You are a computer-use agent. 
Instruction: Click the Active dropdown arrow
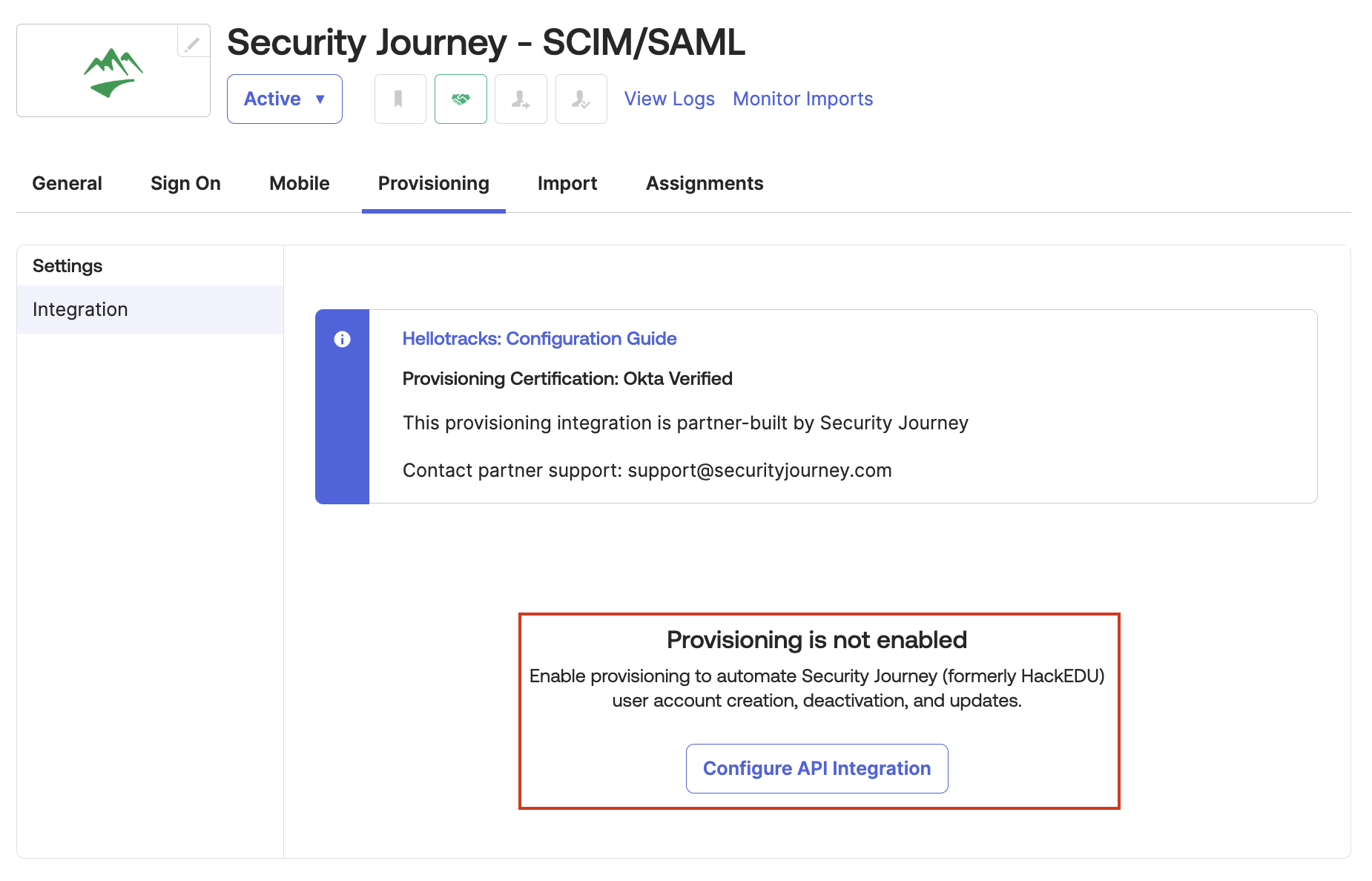(320, 99)
